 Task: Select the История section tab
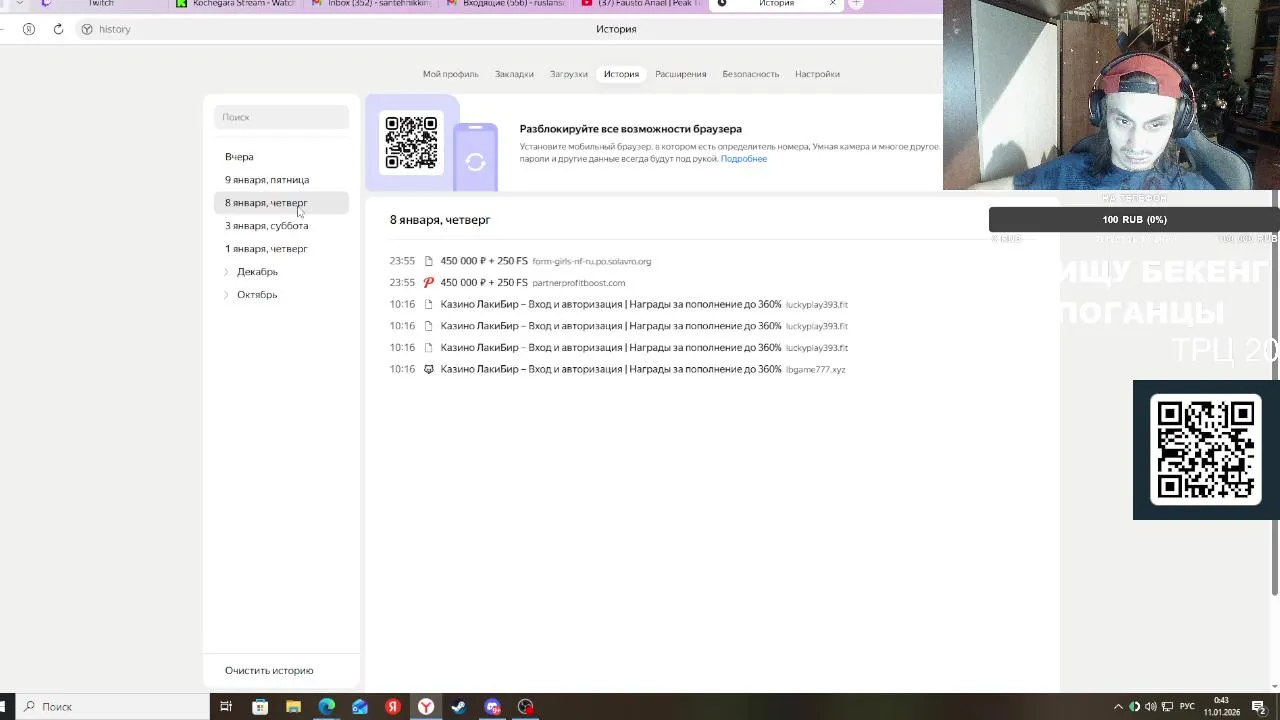(621, 74)
